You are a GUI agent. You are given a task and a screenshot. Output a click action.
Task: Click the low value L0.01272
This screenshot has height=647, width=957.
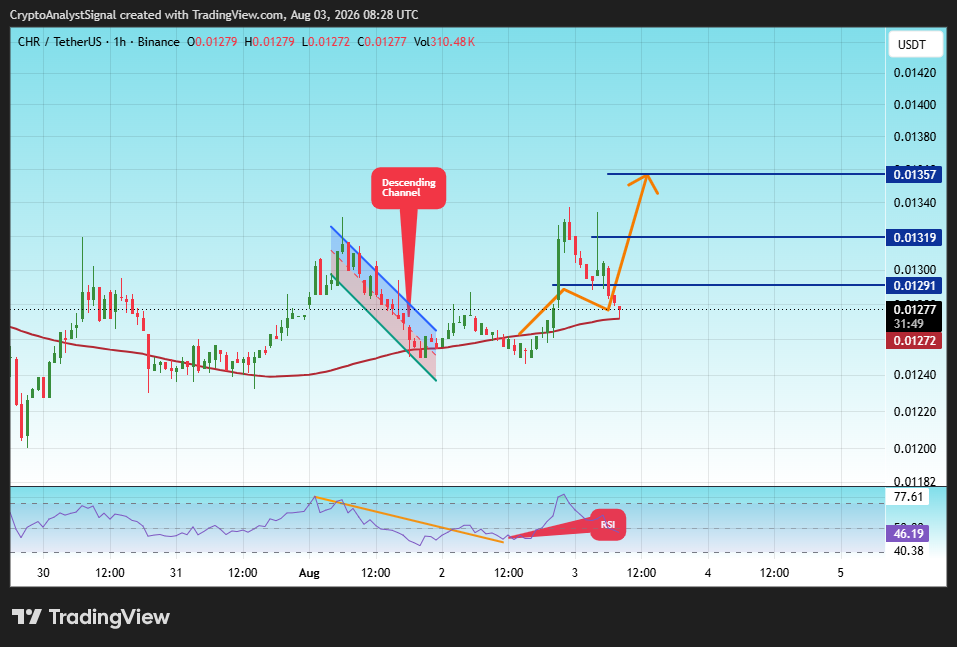(x=325, y=42)
